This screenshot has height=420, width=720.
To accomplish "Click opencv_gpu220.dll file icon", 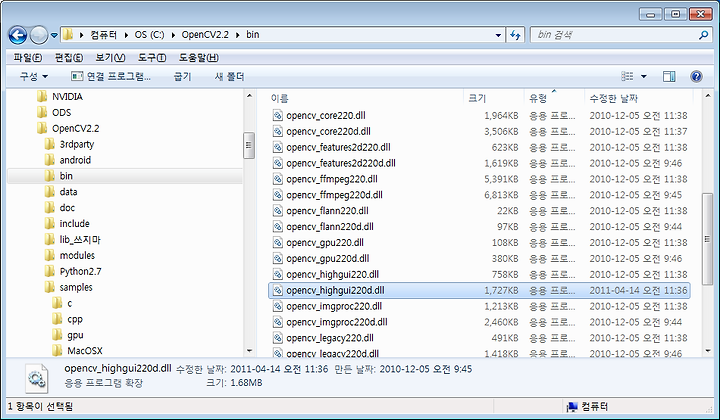I will click(277, 242).
